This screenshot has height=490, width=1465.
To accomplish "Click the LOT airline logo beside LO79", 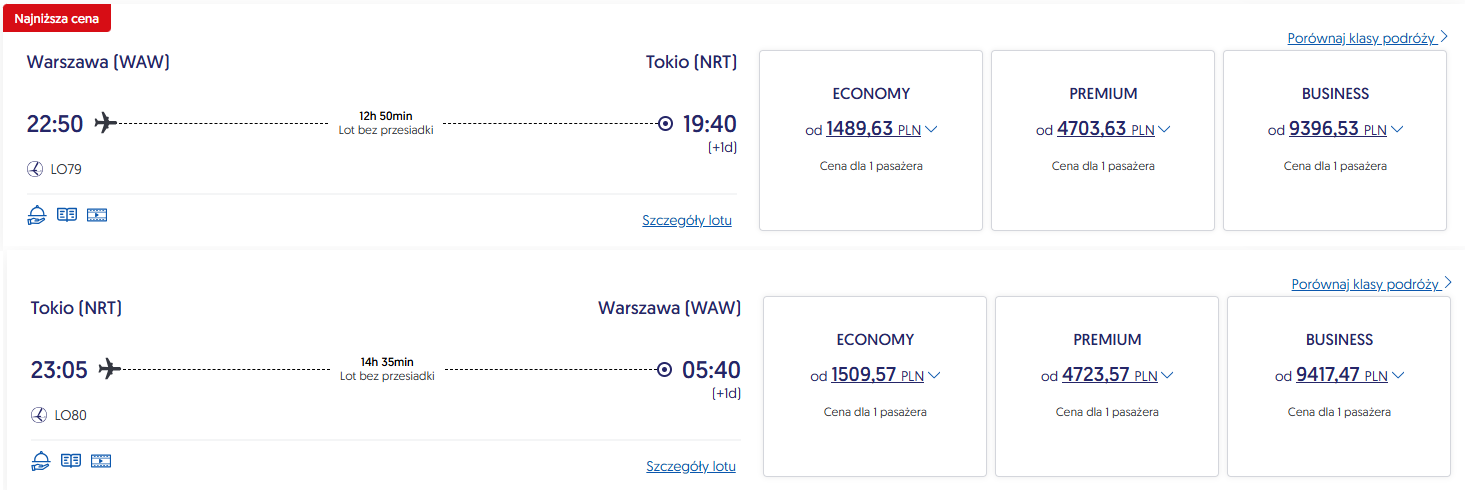I will pyautogui.click(x=35, y=169).
